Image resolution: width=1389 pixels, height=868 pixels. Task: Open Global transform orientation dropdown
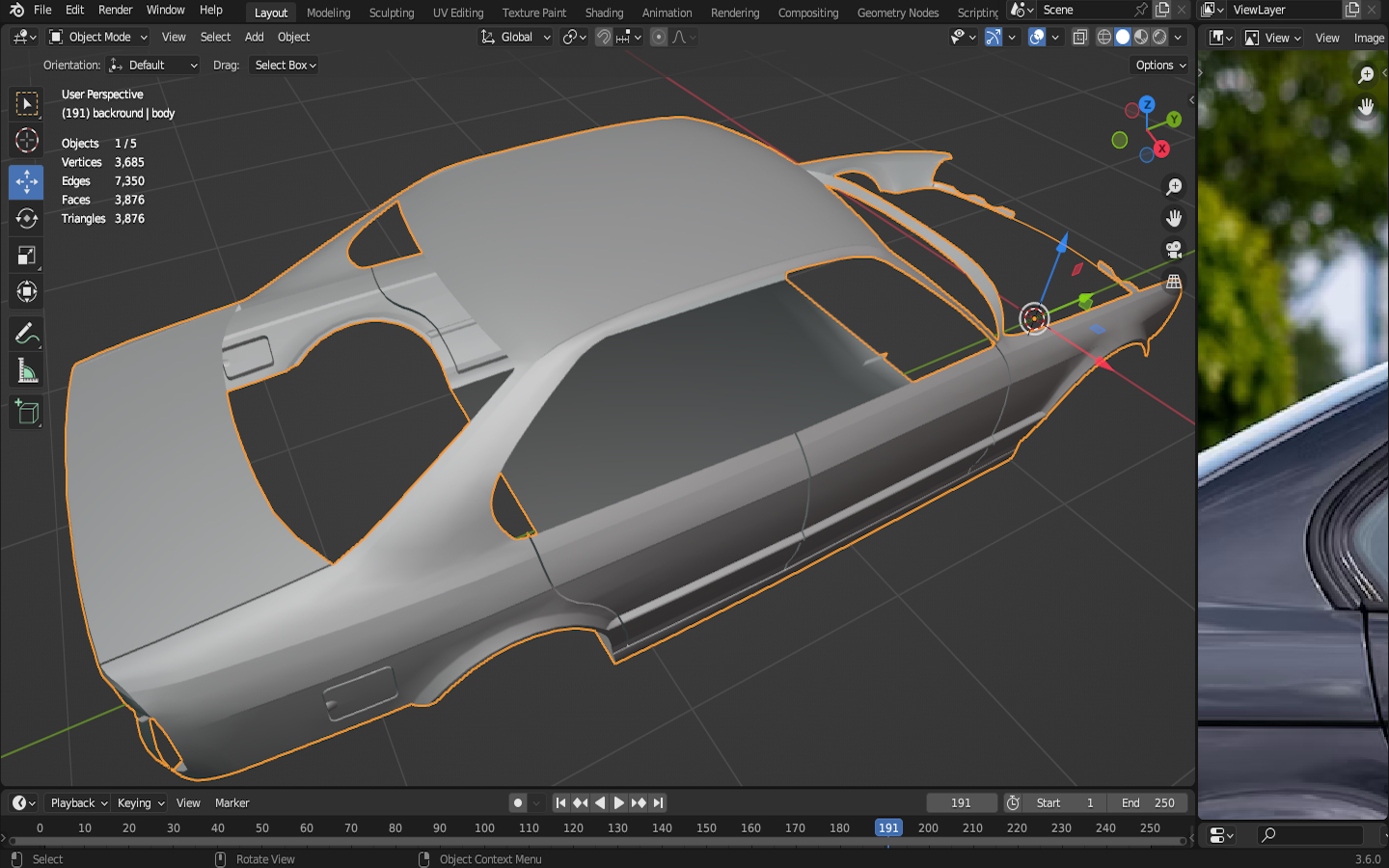point(517,38)
